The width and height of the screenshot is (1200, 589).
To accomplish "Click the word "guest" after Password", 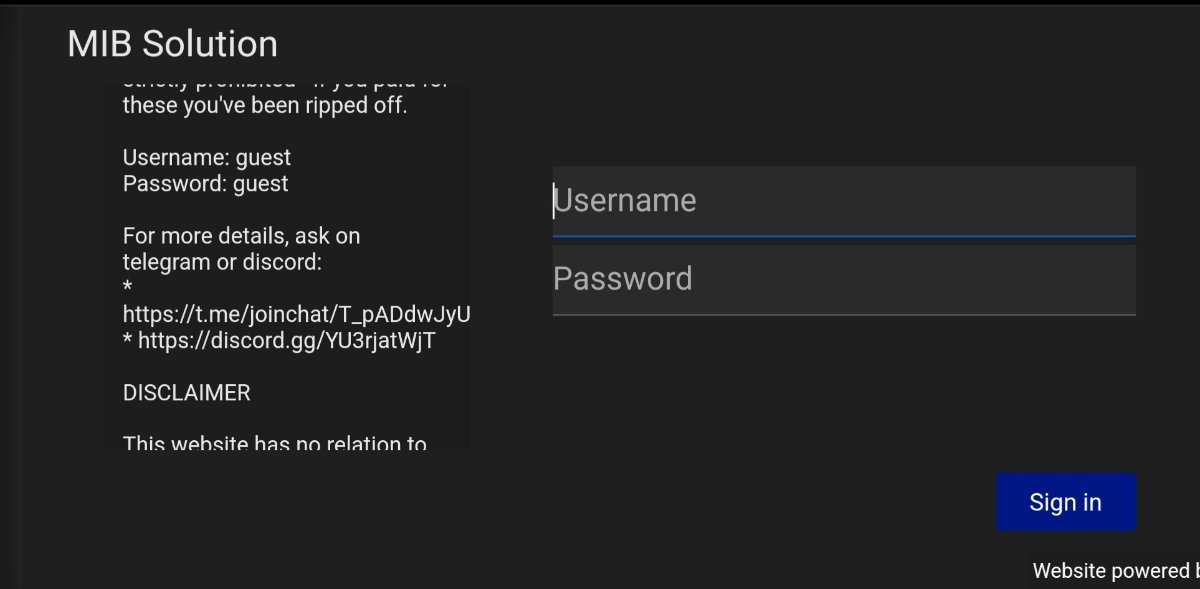I will point(260,184).
